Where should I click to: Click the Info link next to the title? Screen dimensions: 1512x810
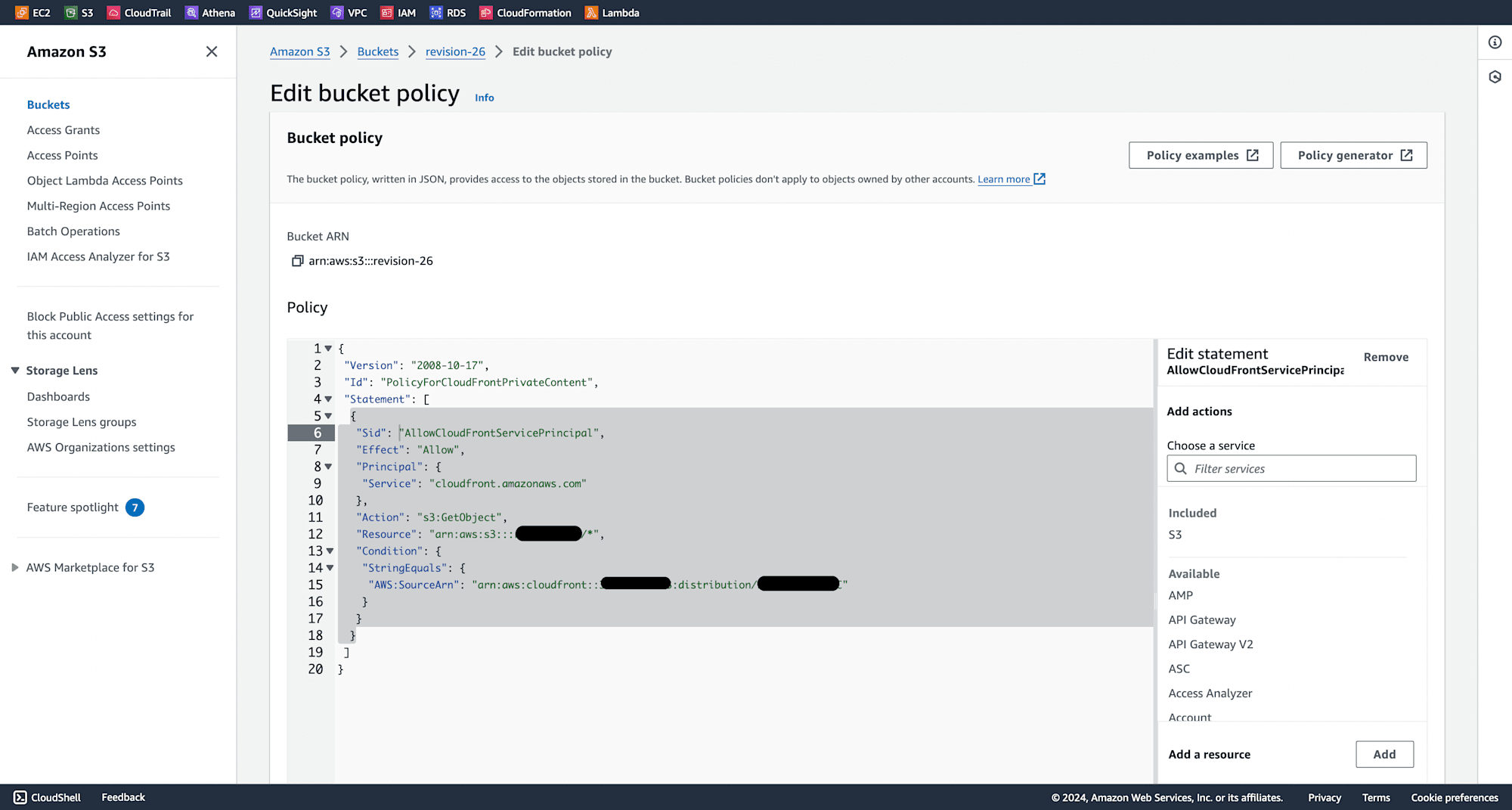(485, 98)
